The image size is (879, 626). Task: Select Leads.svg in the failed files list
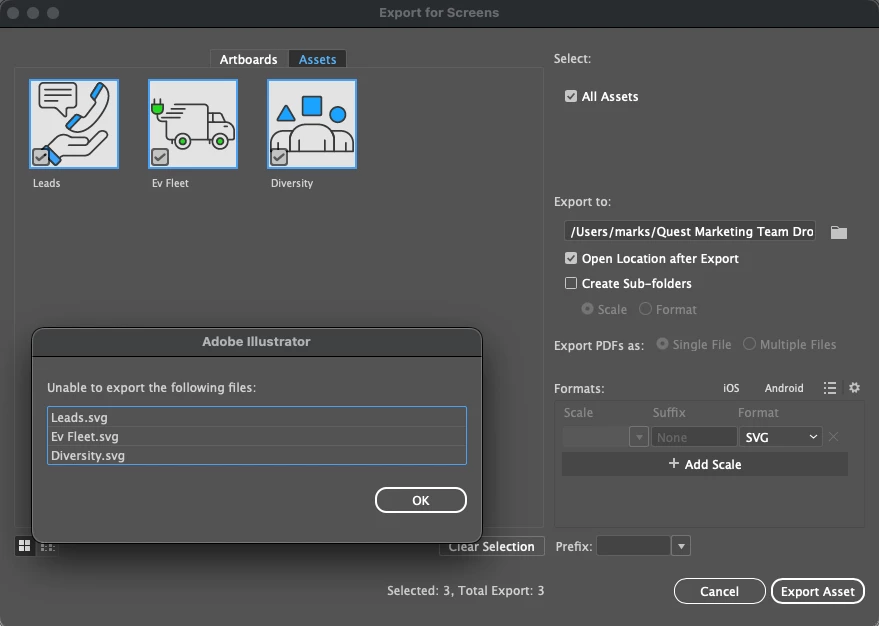257,418
